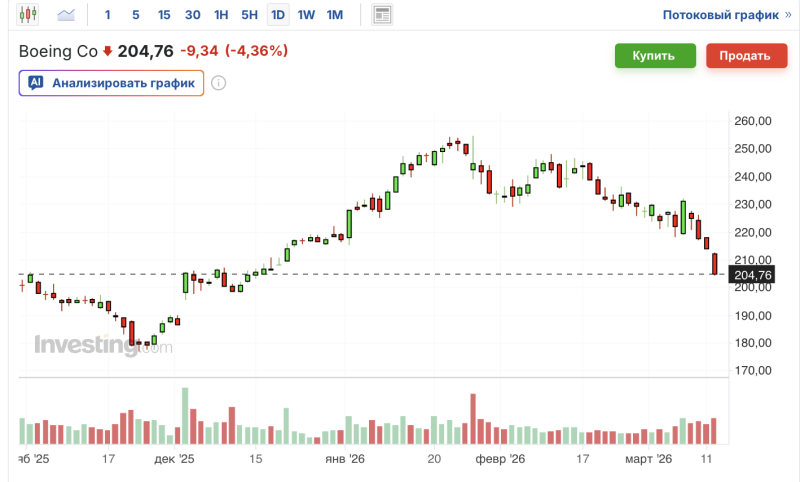This screenshot has width=800, height=482.
Task: Switch to the 5H timeframe
Action: coord(250,15)
